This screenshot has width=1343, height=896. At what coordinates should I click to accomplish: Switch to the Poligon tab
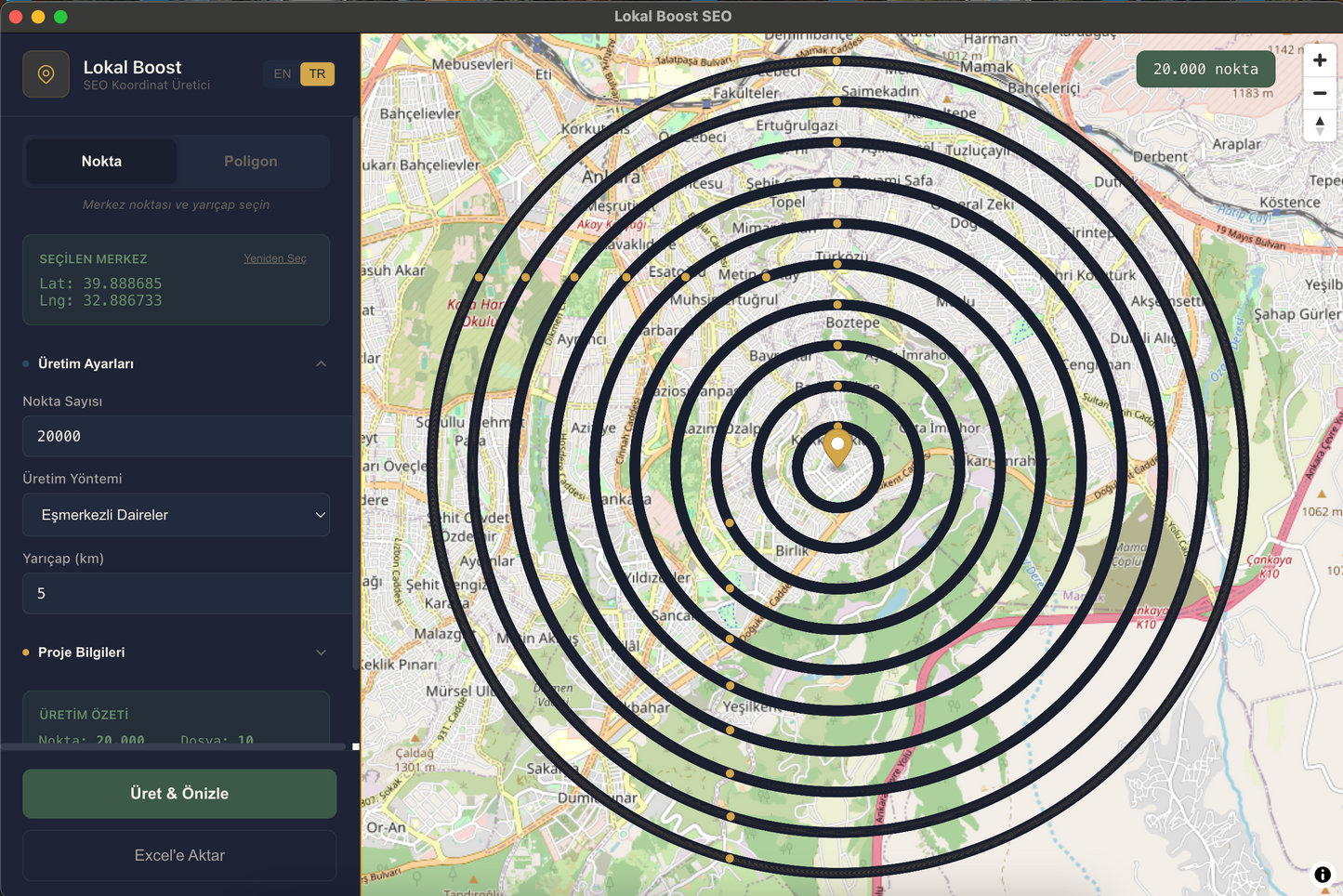point(251,161)
